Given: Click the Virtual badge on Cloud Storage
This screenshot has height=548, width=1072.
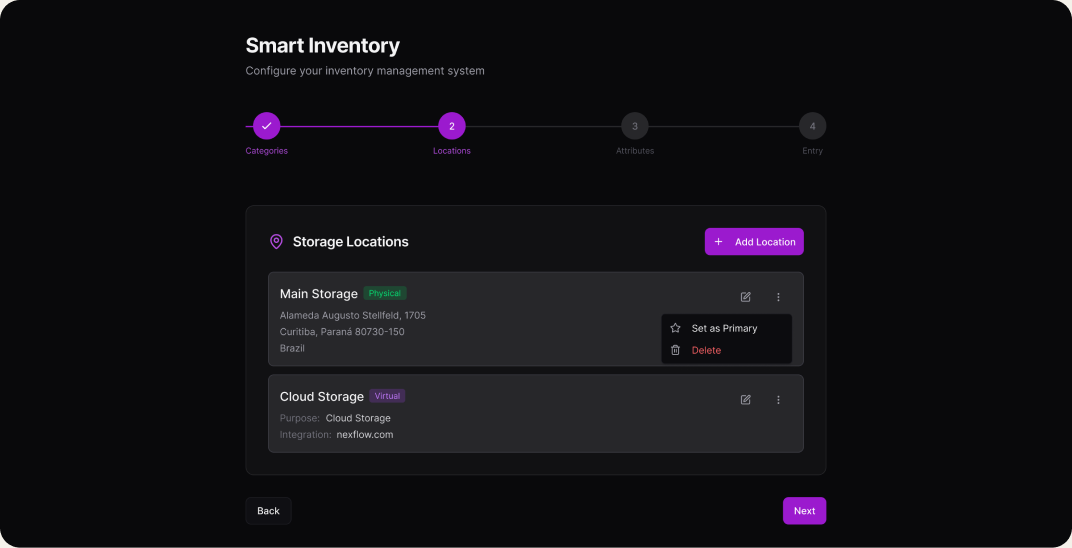Looking at the screenshot, I should click(x=387, y=396).
